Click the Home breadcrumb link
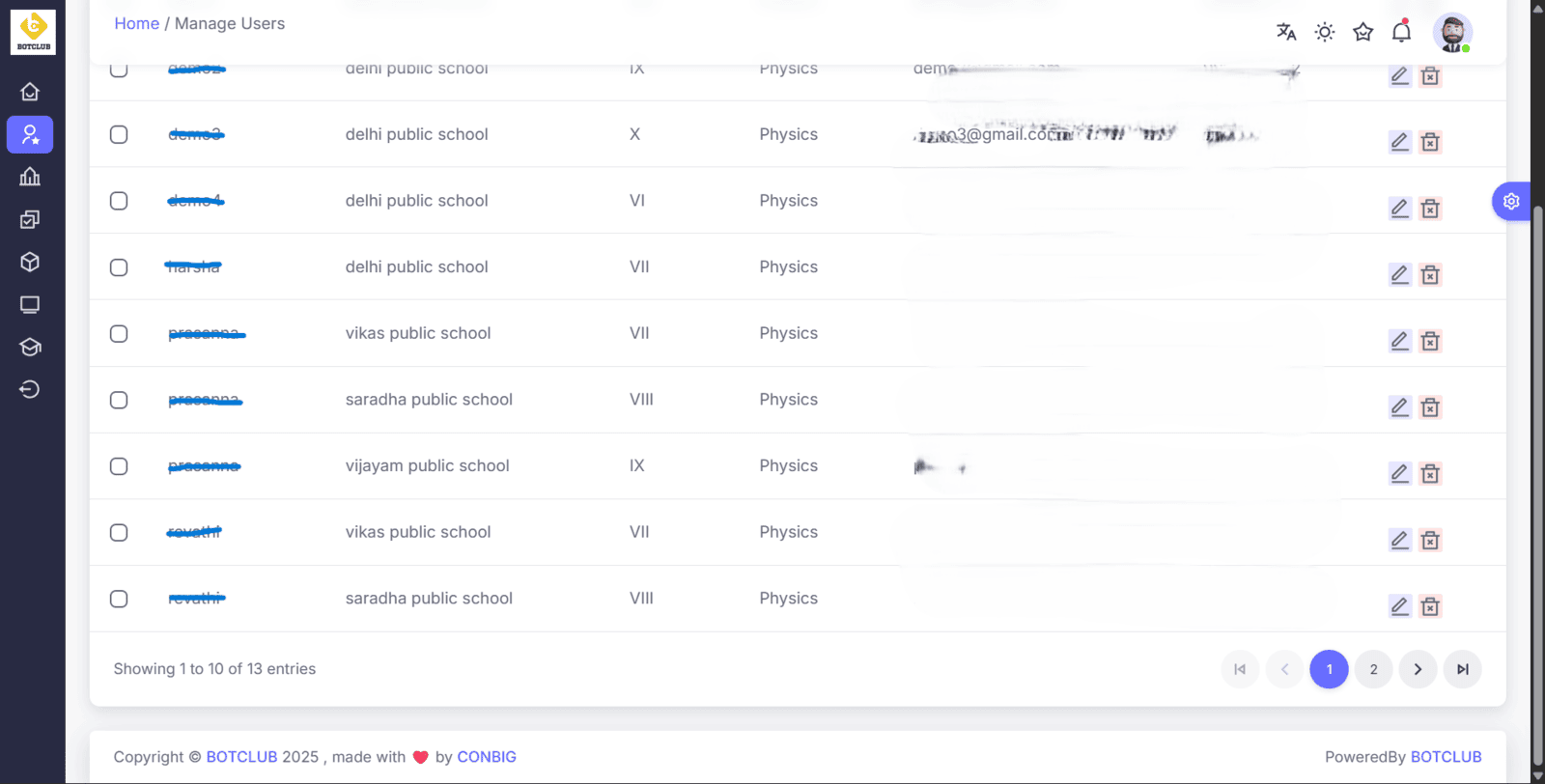The image size is (1545, 784). (x=137, y=23)
